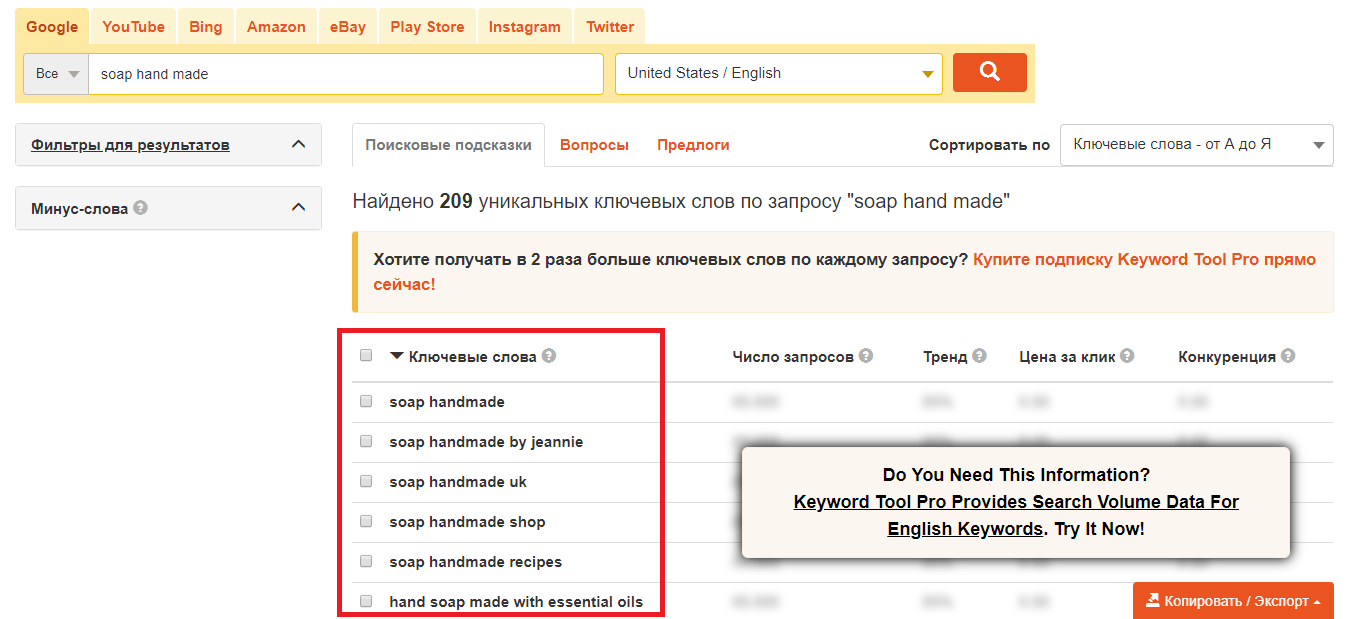Screen dimensions: 1348x619
Task: Click help icon next to Цена за клик
Action: 1127,356
